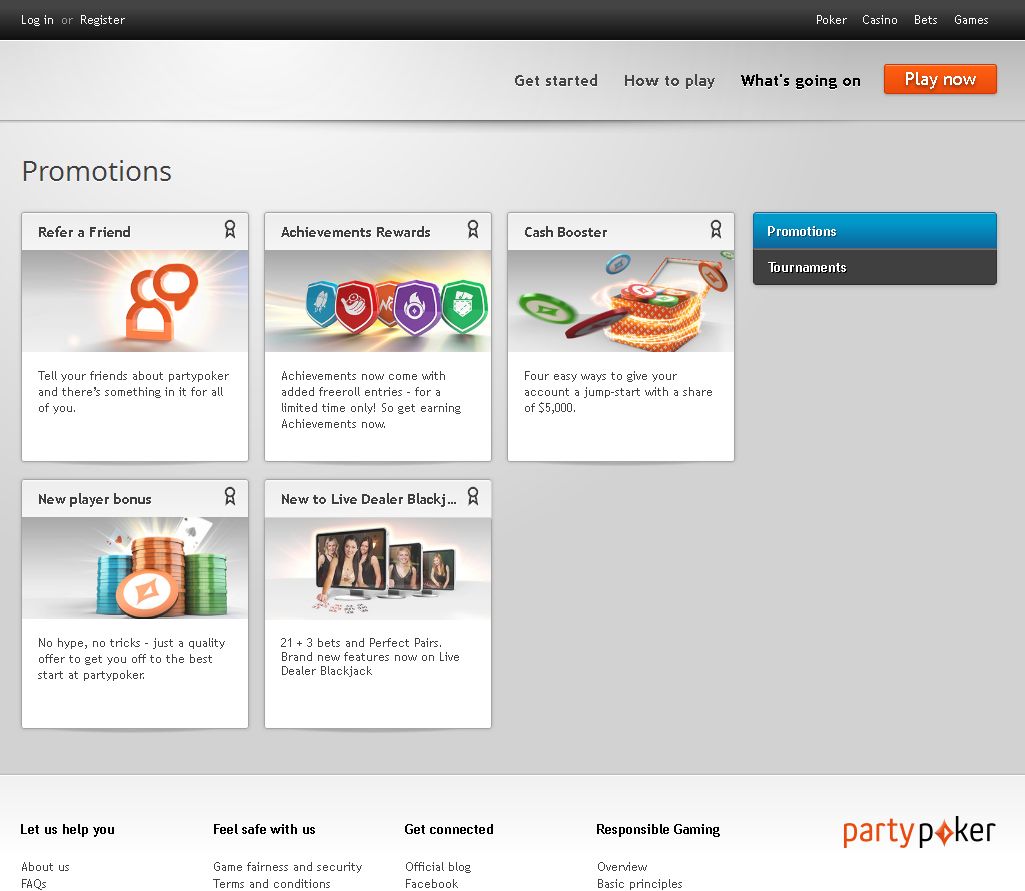Select the Promotions sidebar tab
This screenshot has width=1025, height=891.
875,231
